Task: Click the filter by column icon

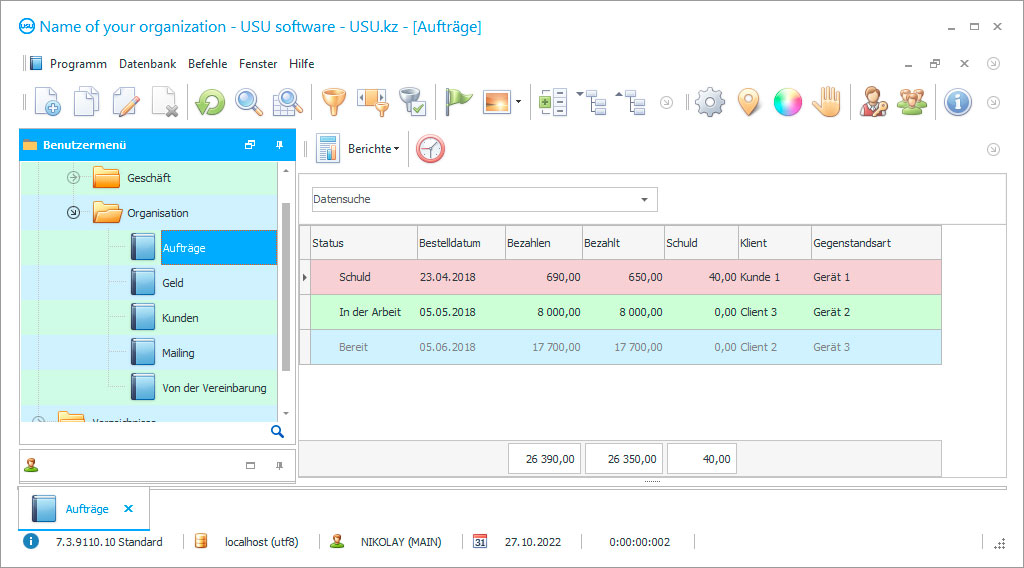Action: click(373, 103)
